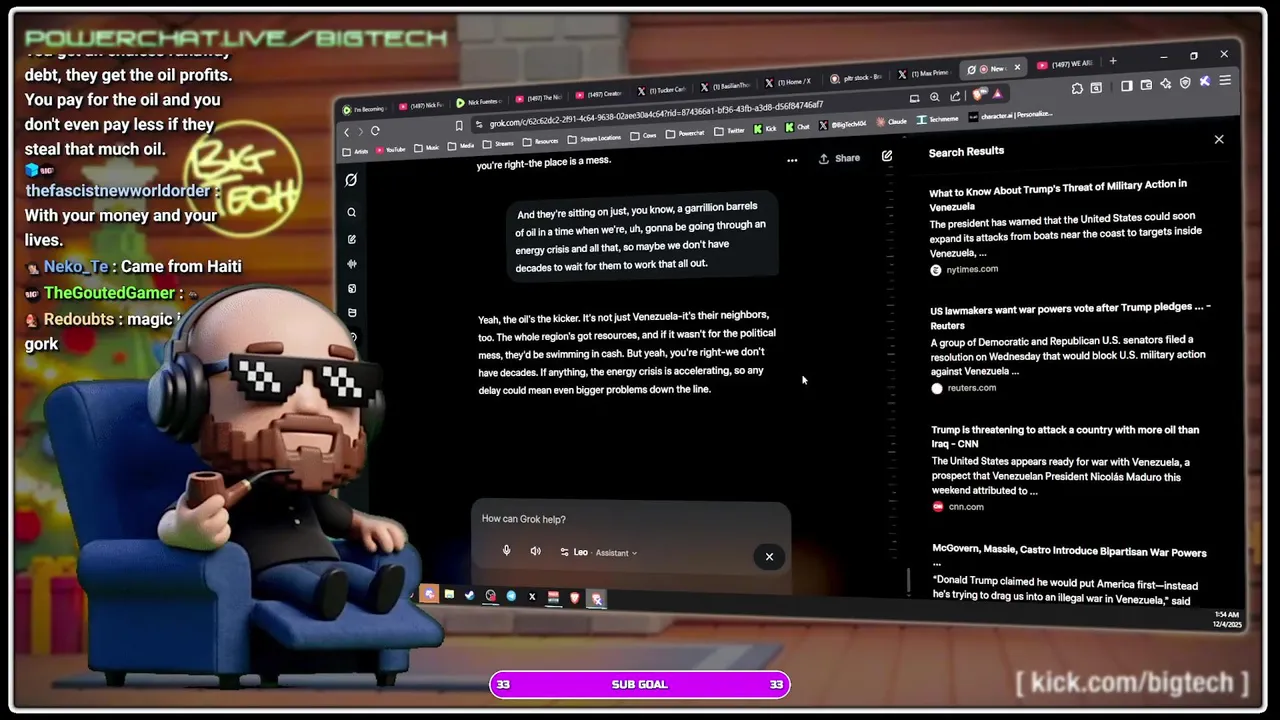Switch to the '(1) Tucker Carl' X tab
Screen dimensions: 1280x720
661,90
